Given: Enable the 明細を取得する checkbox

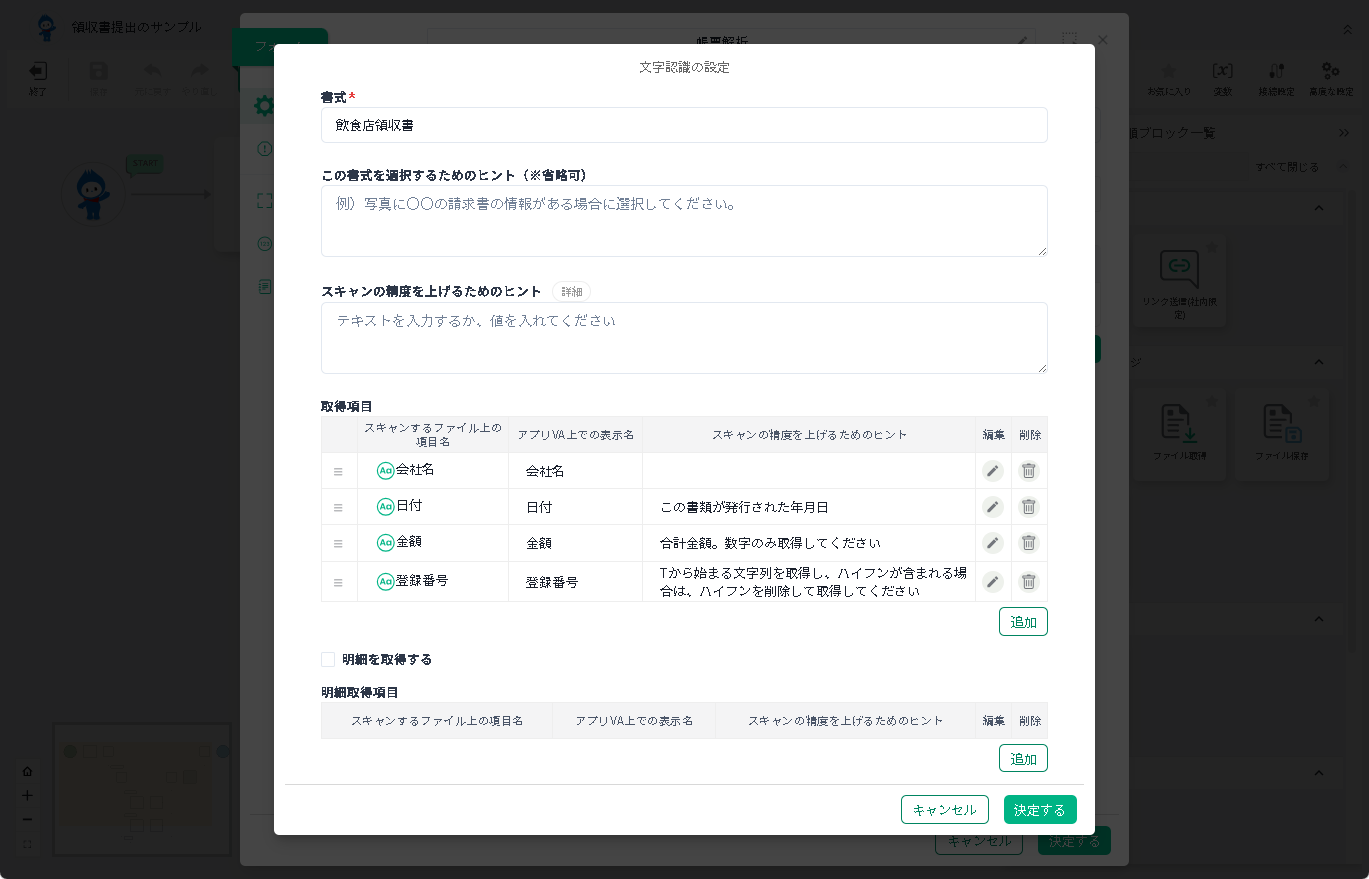Looking at the screenshot, I should [328, 660].
